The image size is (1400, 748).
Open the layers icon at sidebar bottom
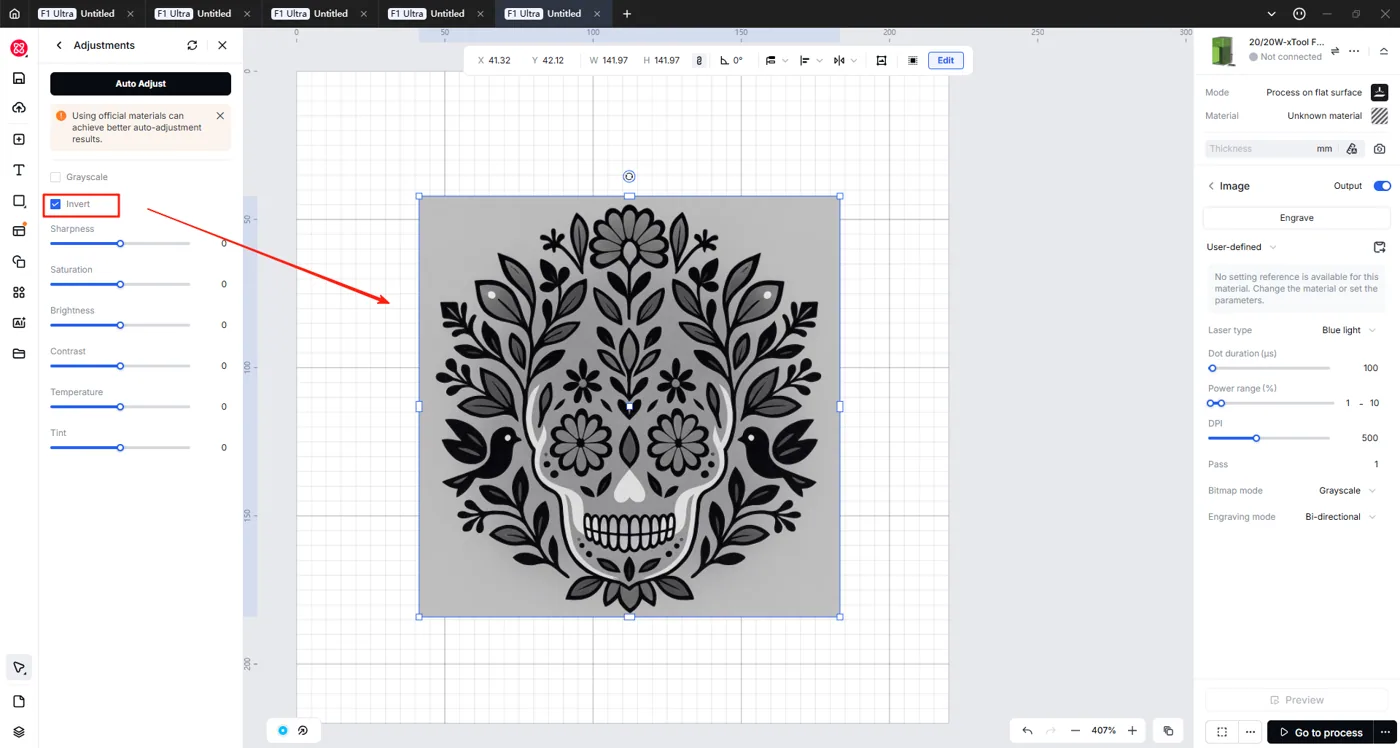click(x=18, y=732)
